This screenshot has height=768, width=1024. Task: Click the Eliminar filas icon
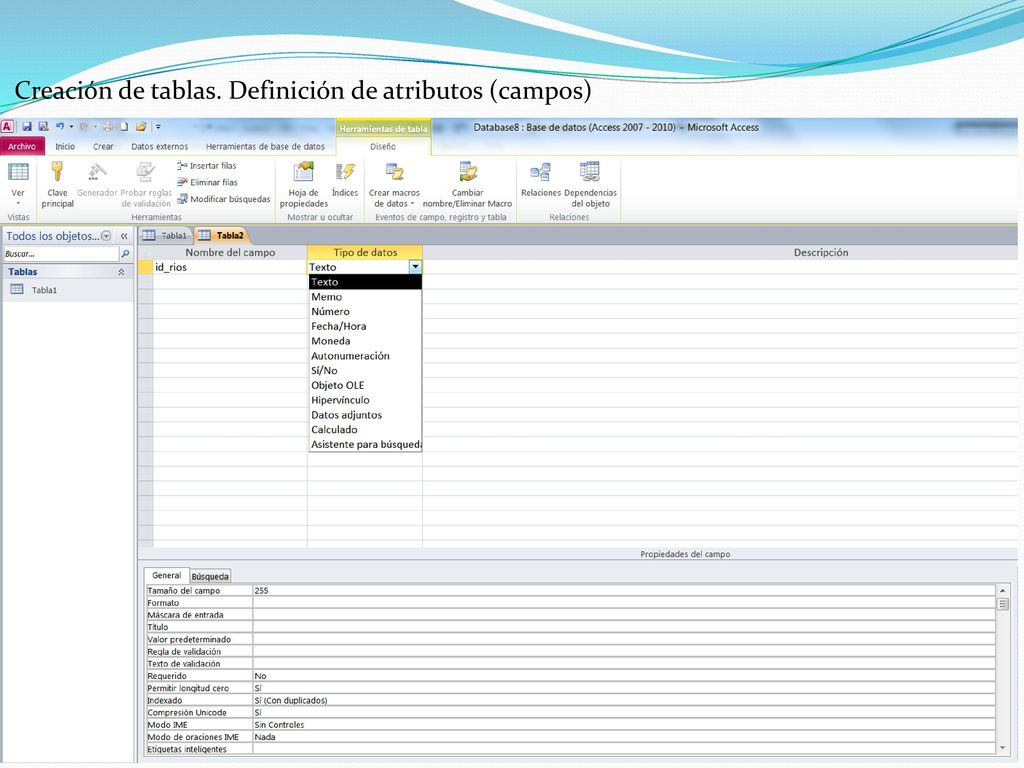pos(182,182)
